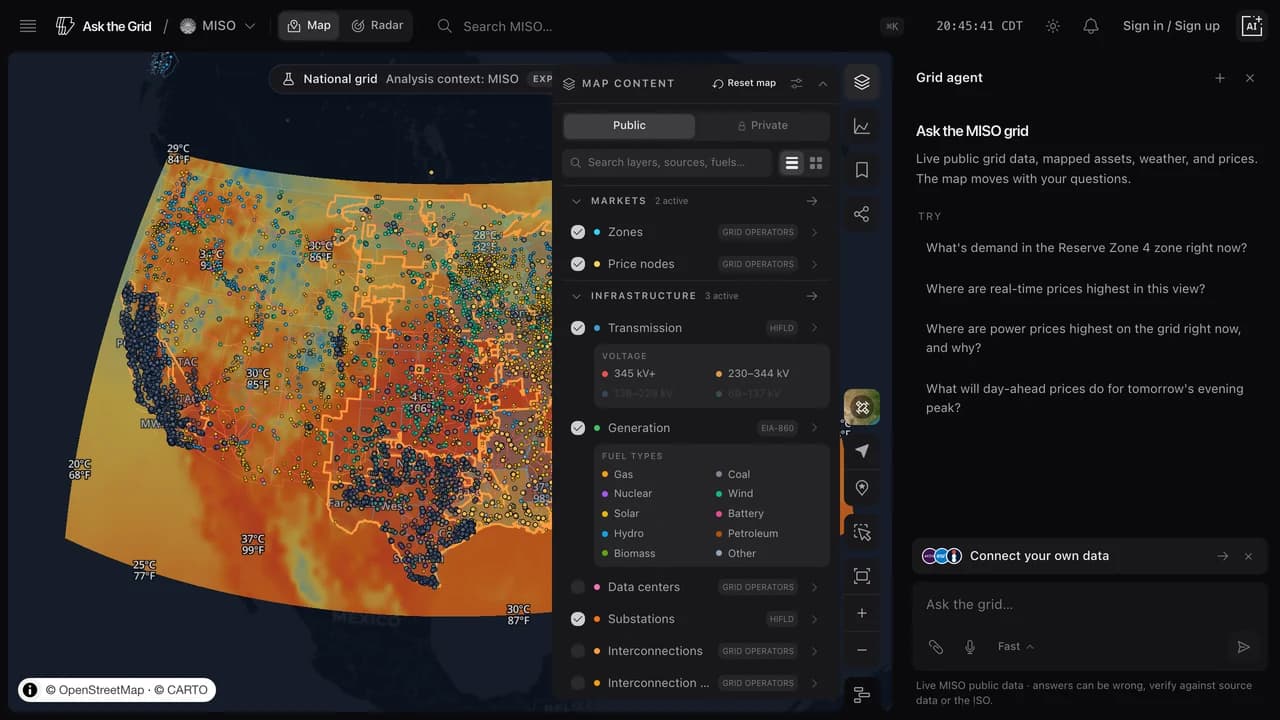Image resolution: width=1280 pixels, height=720 pixels.
Task: Click Sign in / Sign up
Action: click(1171, 26)
